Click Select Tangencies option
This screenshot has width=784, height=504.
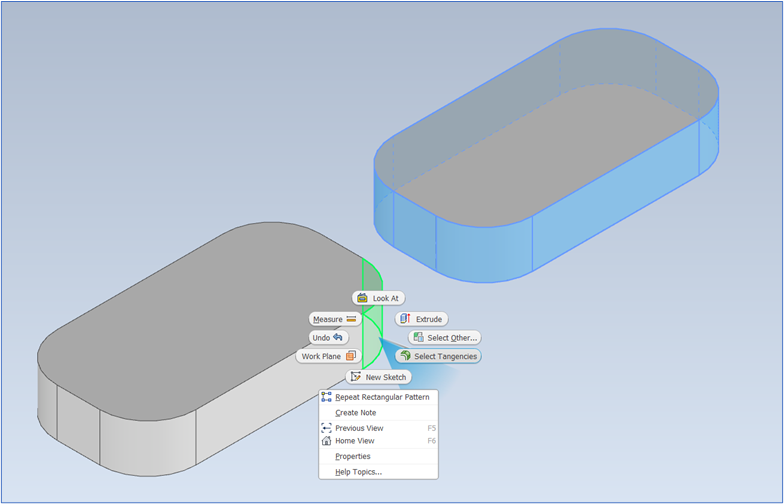click(438, 356)
